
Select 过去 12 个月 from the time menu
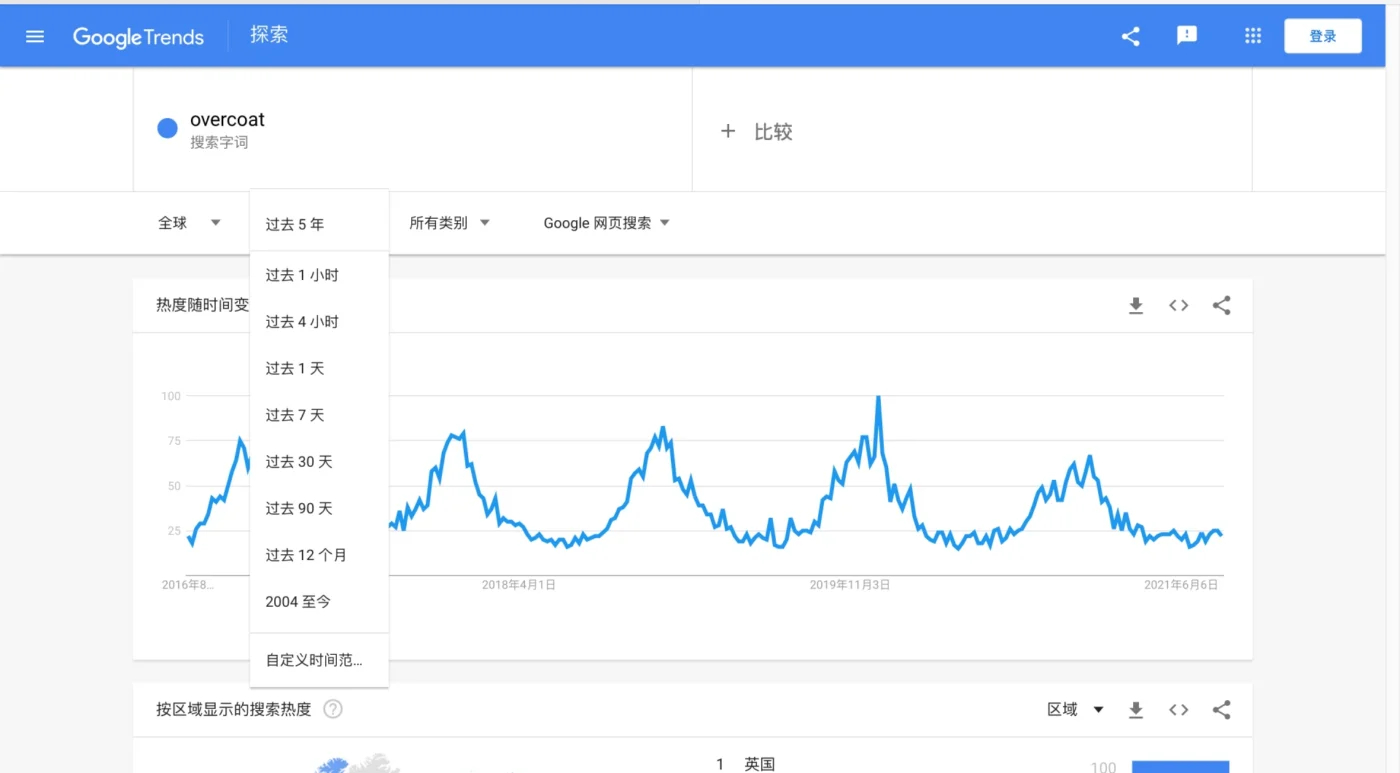[306, 555]
